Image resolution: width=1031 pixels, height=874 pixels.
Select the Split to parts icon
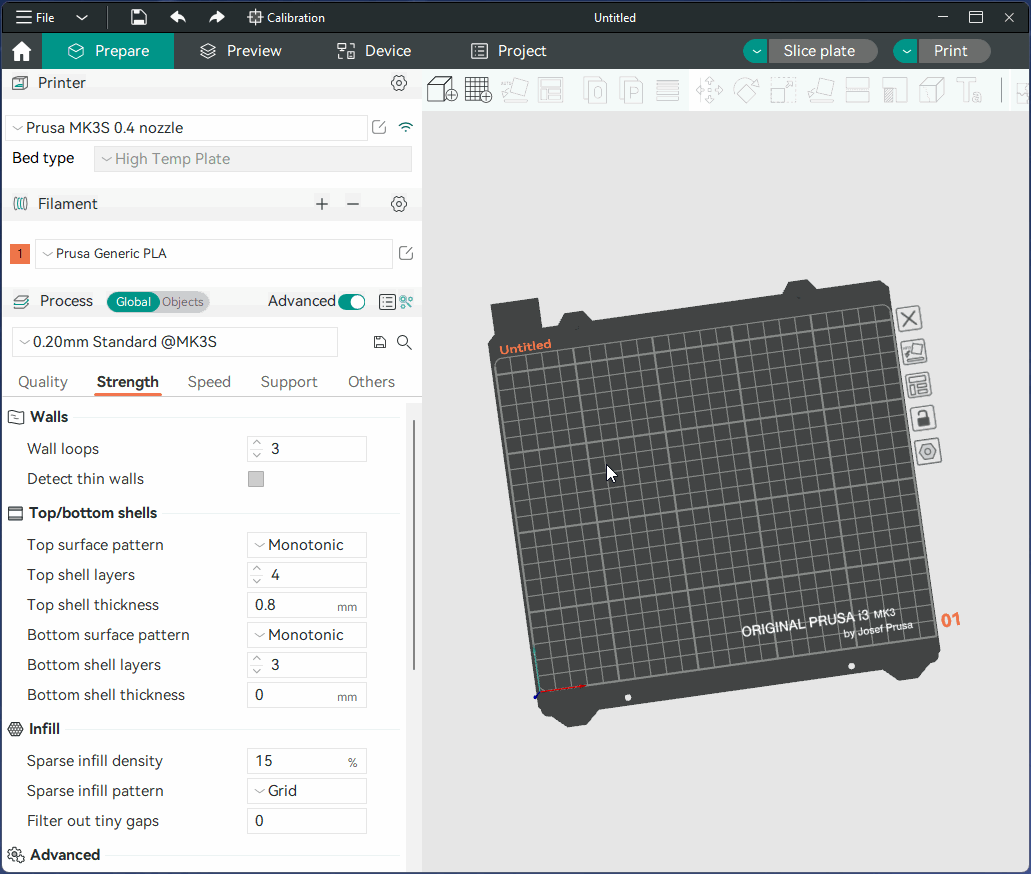pyautogui.click(x=631, y=89)
